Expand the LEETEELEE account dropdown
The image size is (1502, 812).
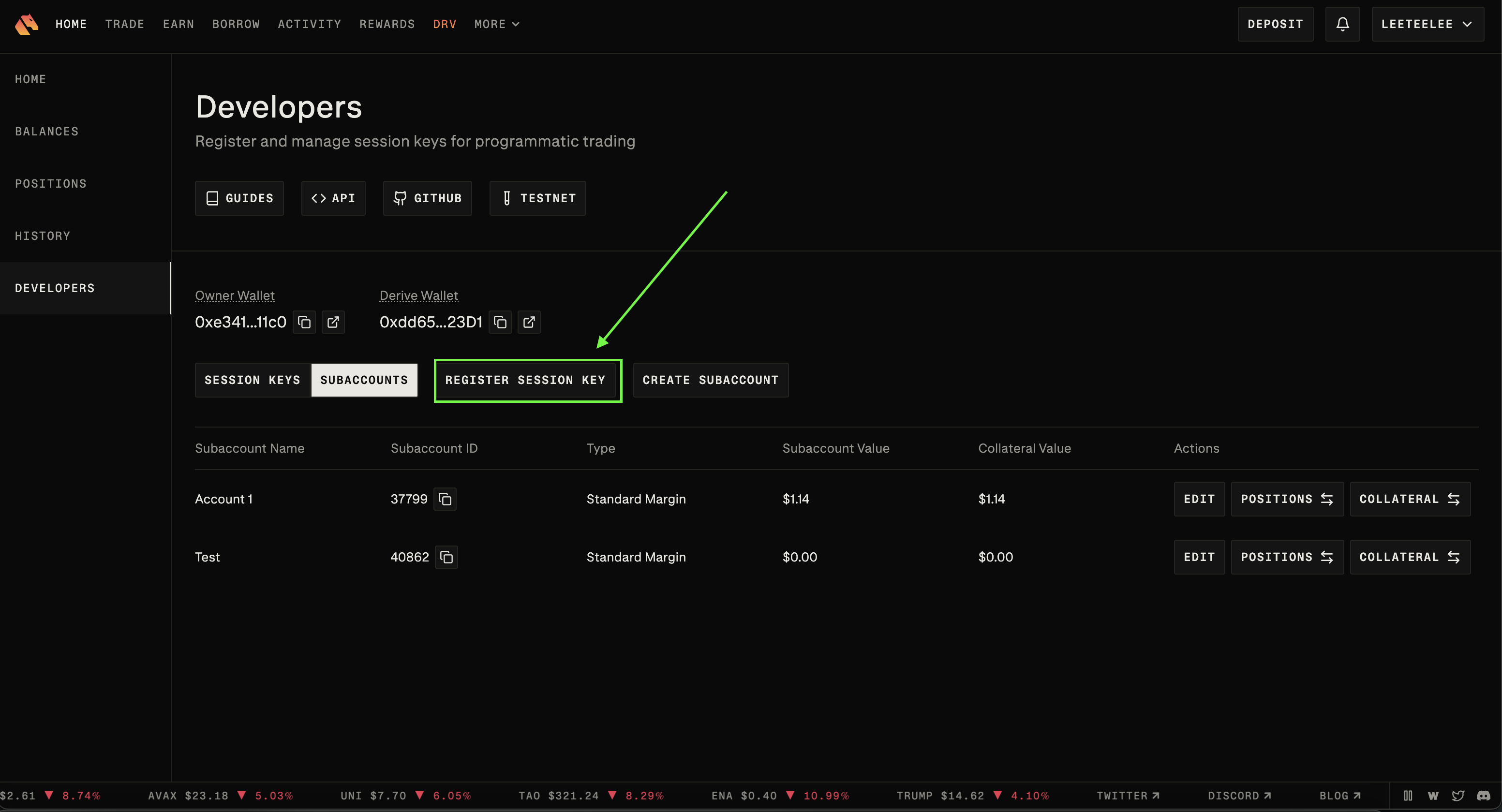[1427, 24]
